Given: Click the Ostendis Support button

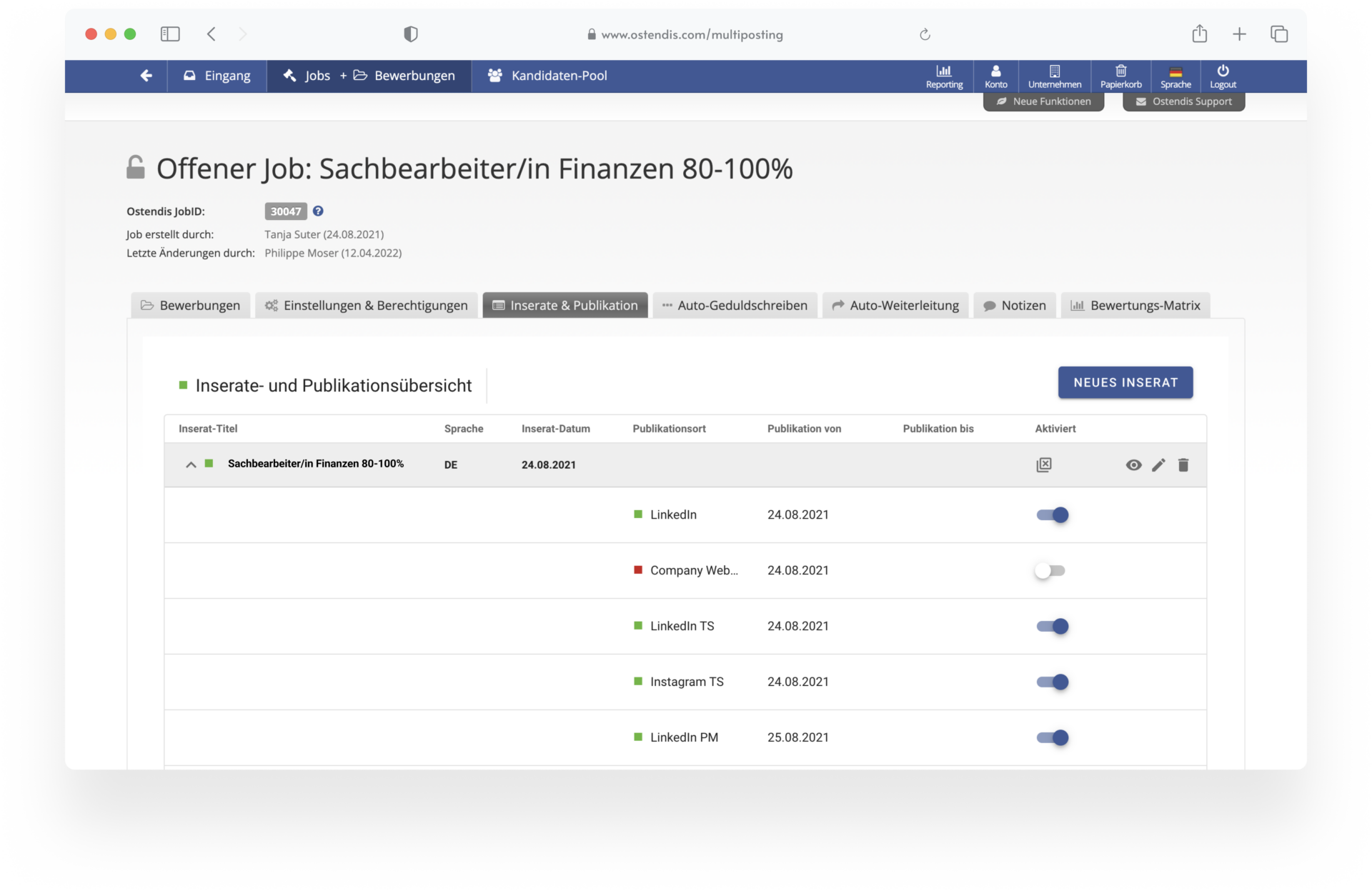Looking at the screenshot, I should (1184, 101).
